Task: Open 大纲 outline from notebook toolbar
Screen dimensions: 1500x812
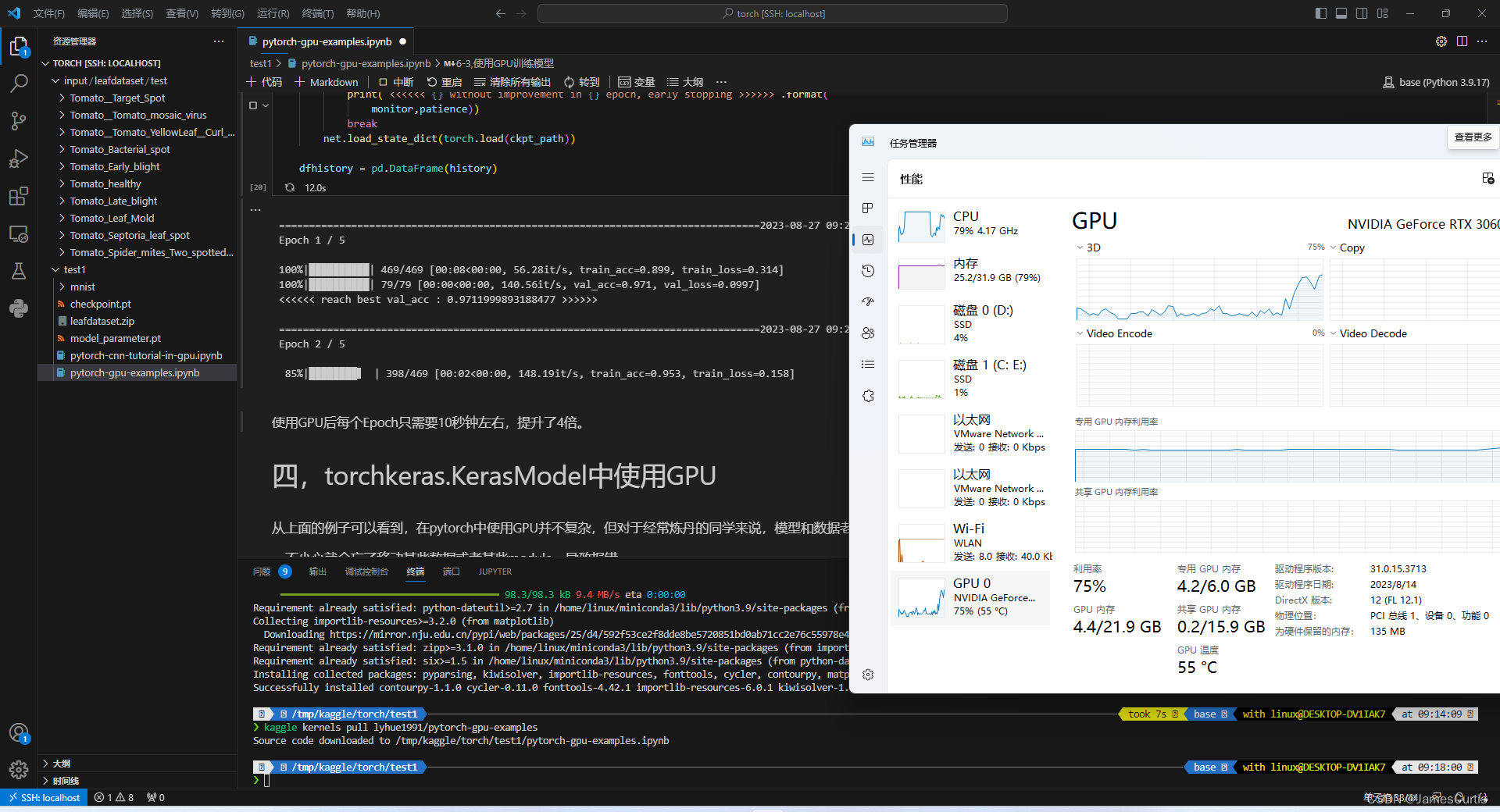Action: pos(685,82)
